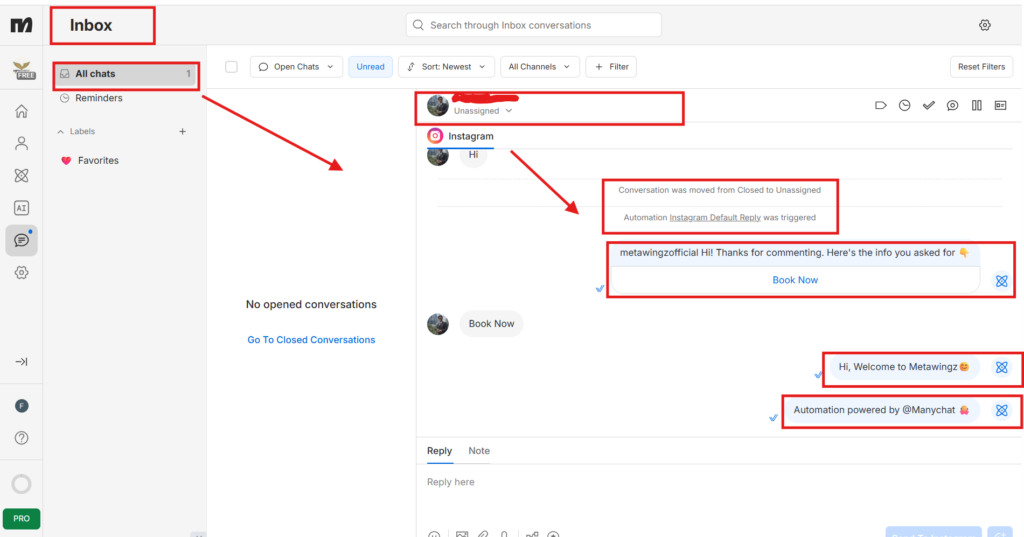Open the Favorites label
Screen dimensions: 1024x537
(x=98, y=161)
